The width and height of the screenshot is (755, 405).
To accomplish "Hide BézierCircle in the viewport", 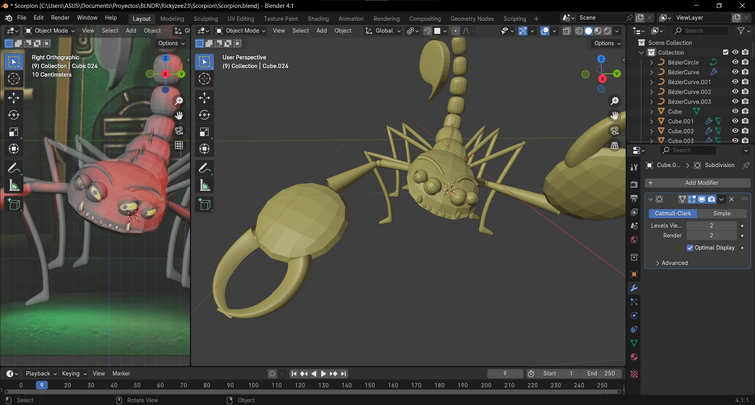I will (x=735, y=62).
